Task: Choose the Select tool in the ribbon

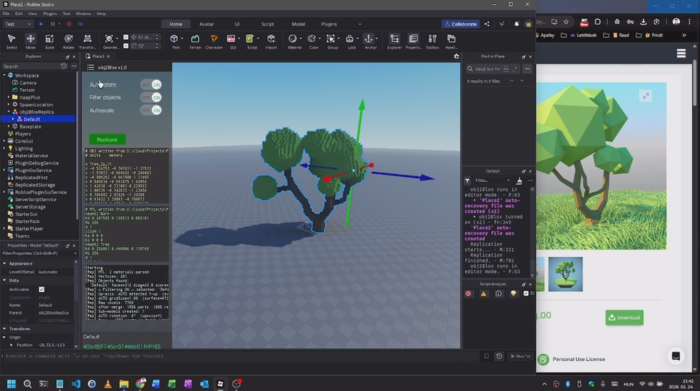Action: [x=12, y=41]
